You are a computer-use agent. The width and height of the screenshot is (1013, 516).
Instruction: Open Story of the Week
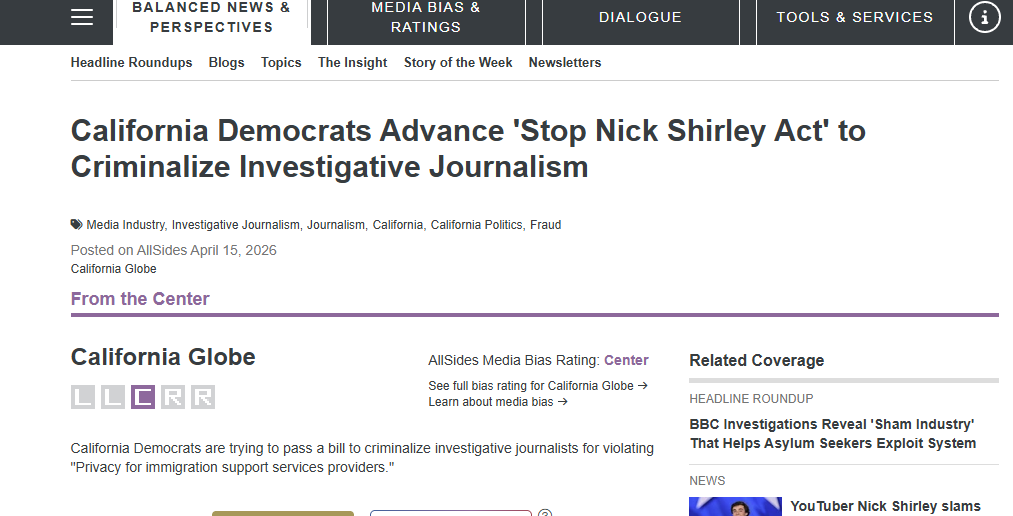click(458, 63)
